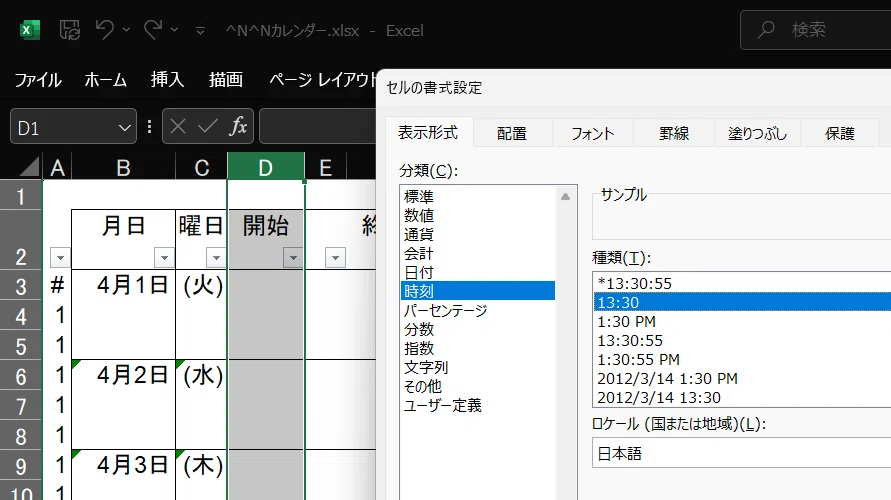
Task: Select column B header
Action: [x=123, y=168]
